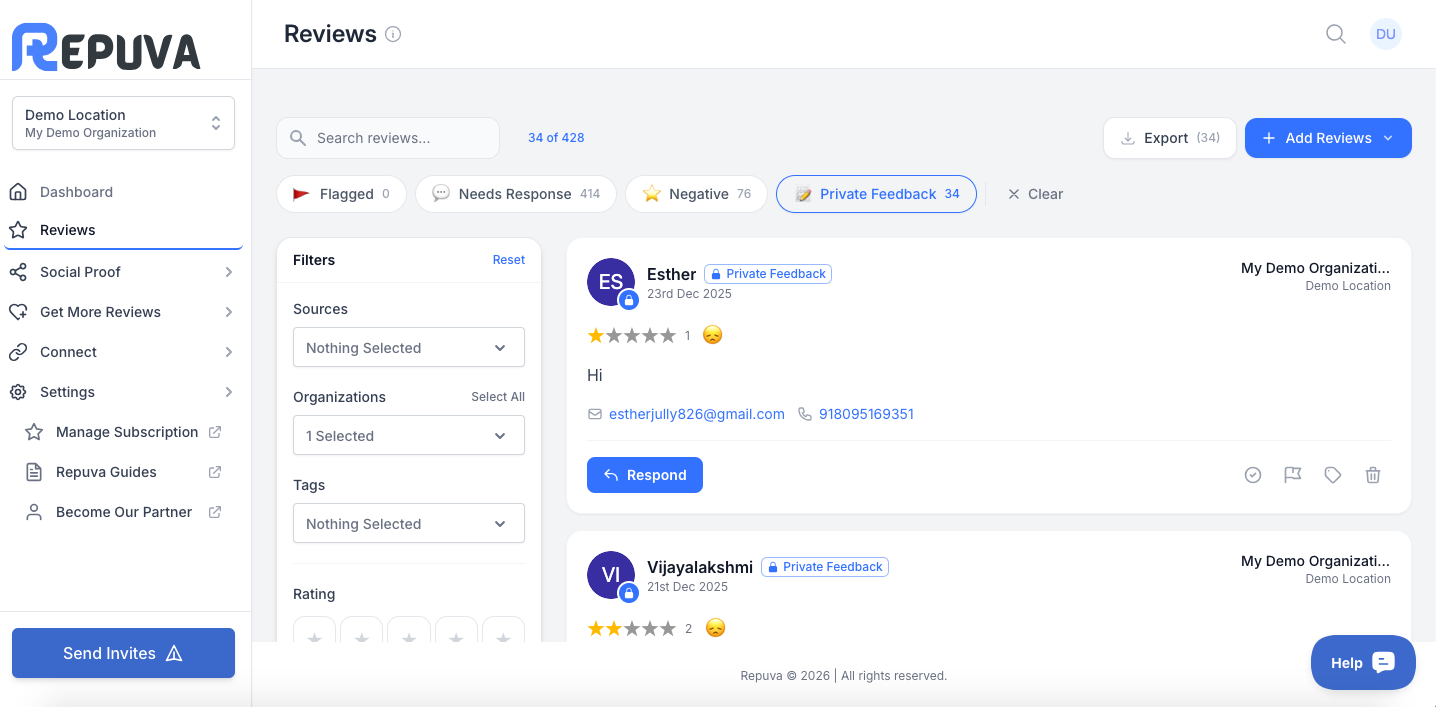Go to Dashboard in sidebar

[x=76, y=192]
